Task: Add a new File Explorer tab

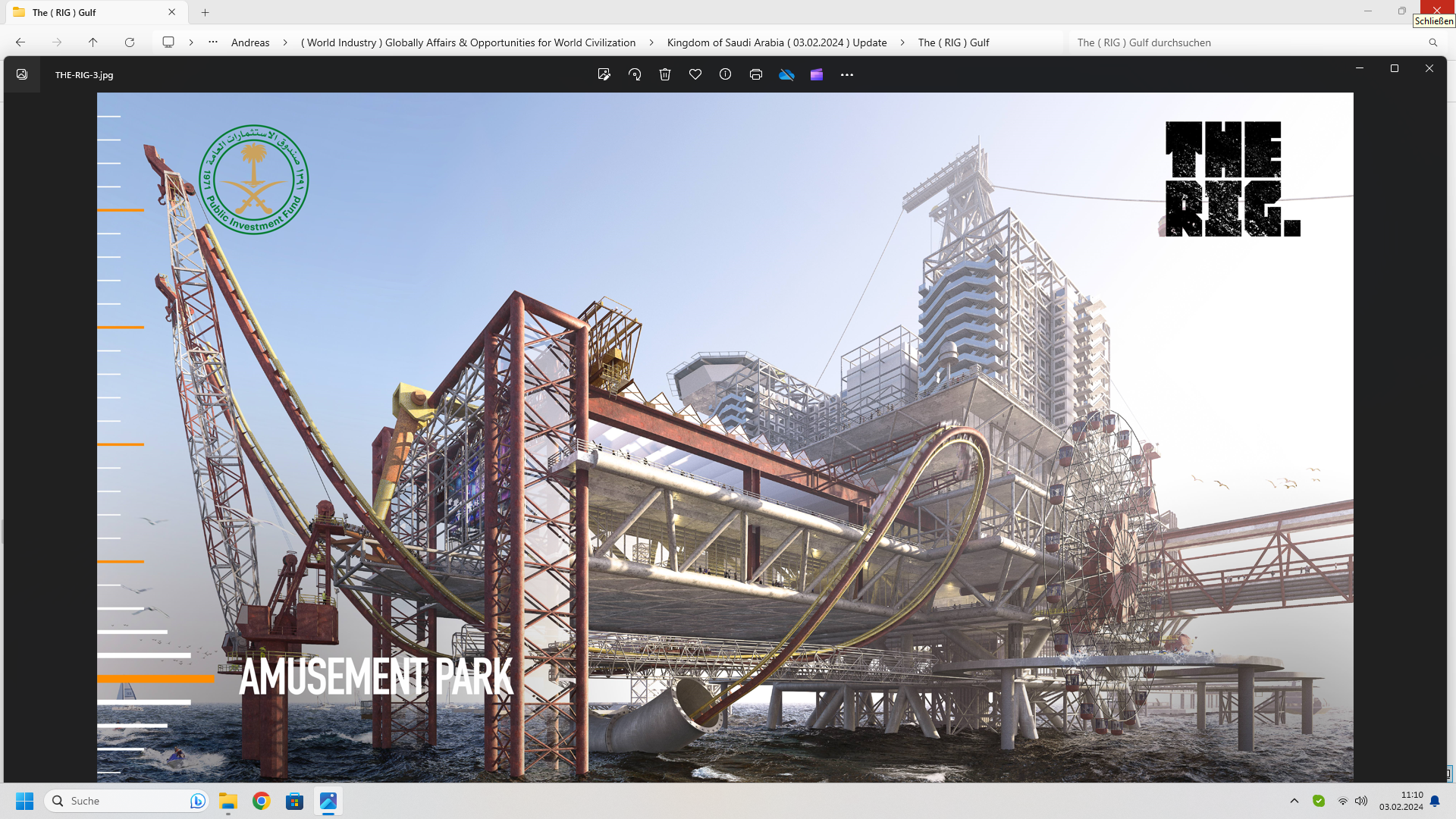Action: point(205,12)
